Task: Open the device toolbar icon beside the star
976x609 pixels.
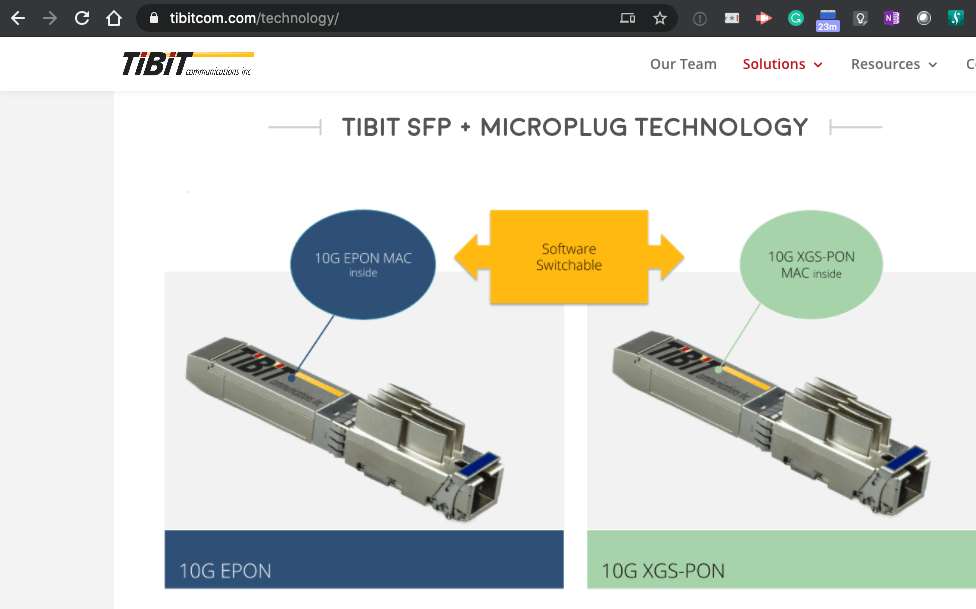Action: 629,17
